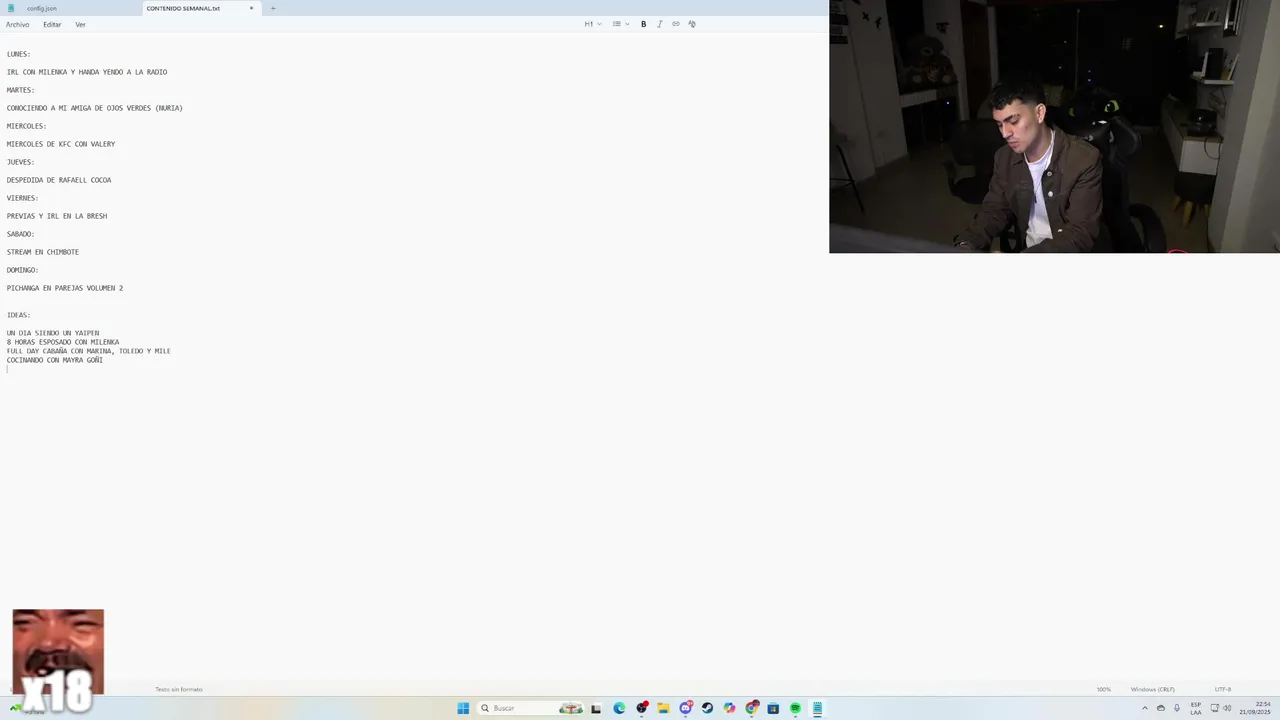Launch Microsoft Edge from the taskbar
1280x720 pixels.
coord(619,708)
